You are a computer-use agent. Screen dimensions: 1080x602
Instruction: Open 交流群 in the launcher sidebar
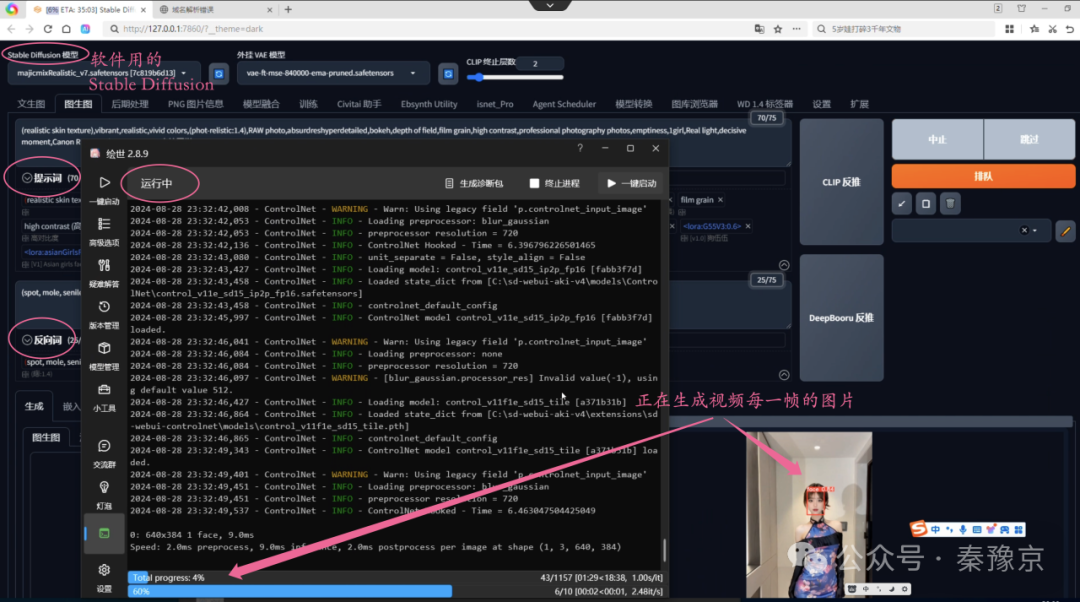point(104,453)
